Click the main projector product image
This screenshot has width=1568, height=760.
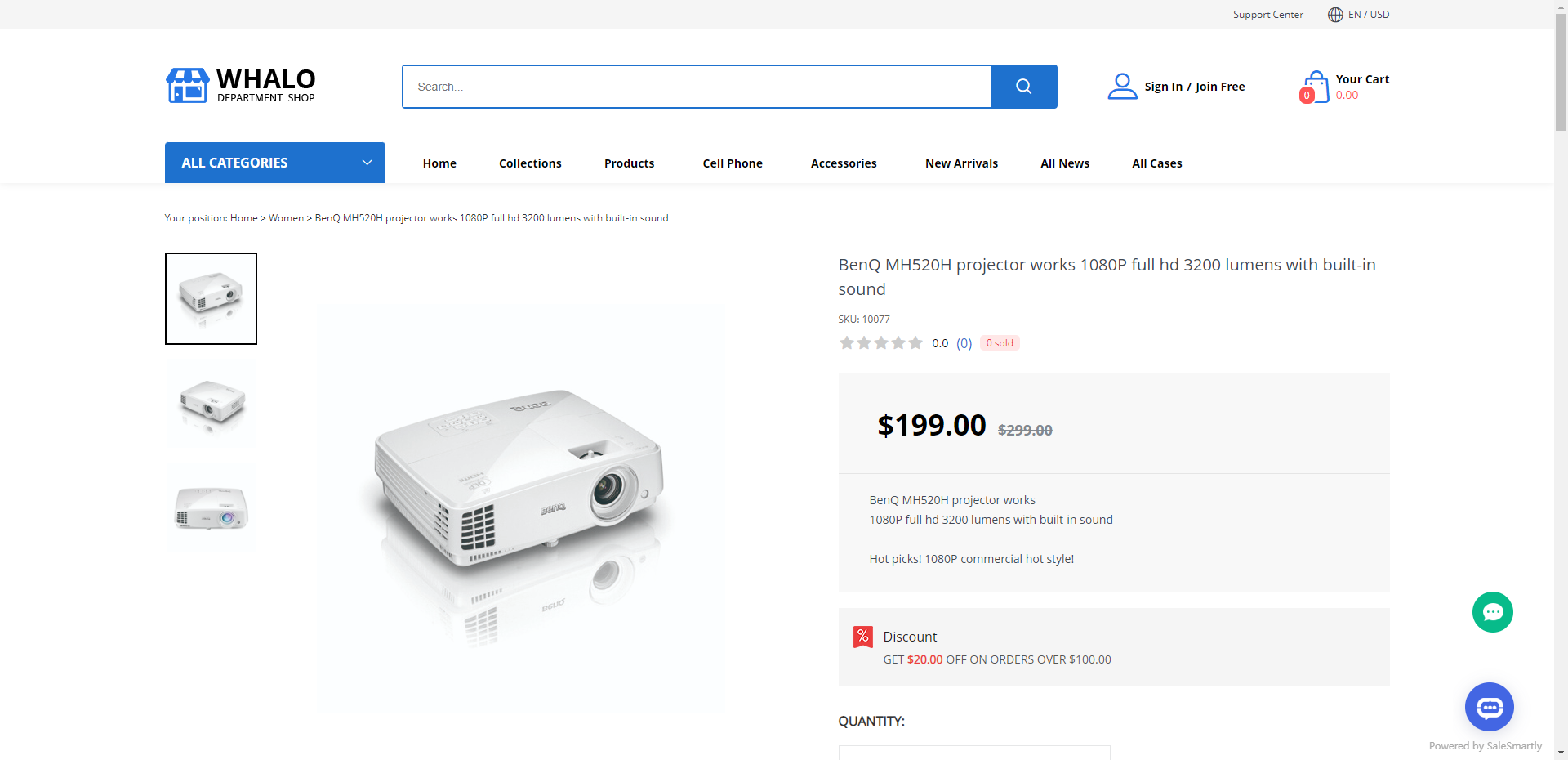[x=519, y=508]
